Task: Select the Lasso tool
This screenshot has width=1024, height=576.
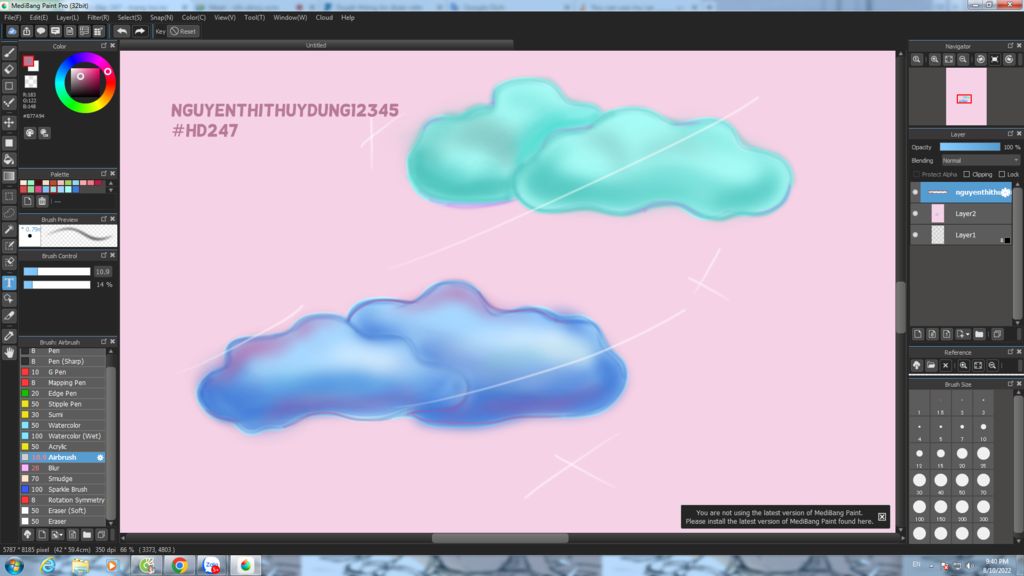Action: point(9,213)
